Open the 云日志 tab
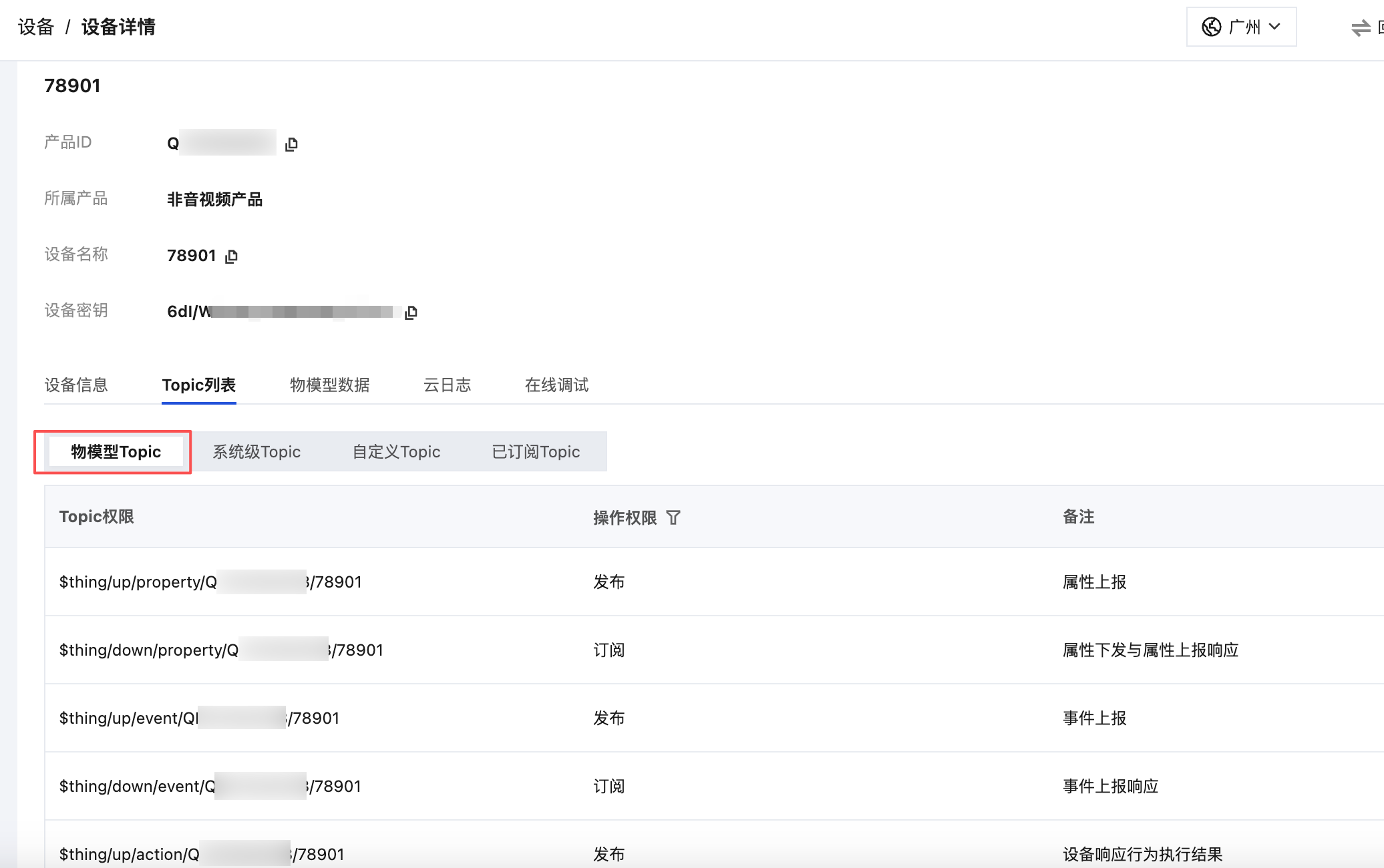This screenshot has width=1384, height=868. point(447,385)
